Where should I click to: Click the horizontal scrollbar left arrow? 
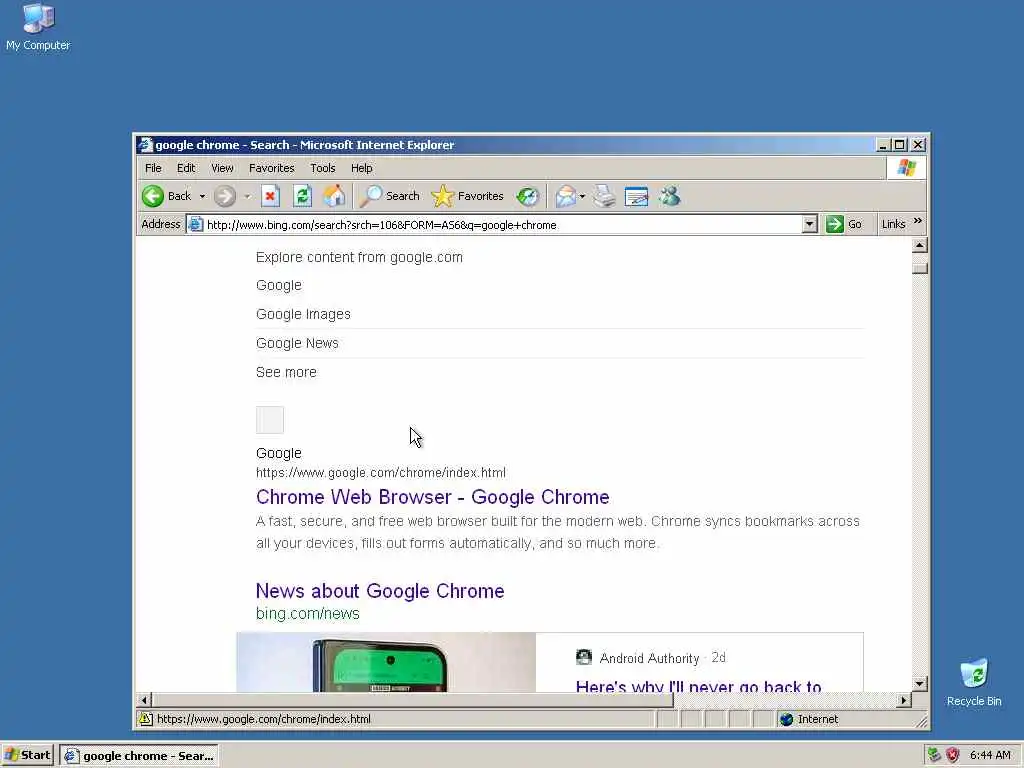[144, 700]
